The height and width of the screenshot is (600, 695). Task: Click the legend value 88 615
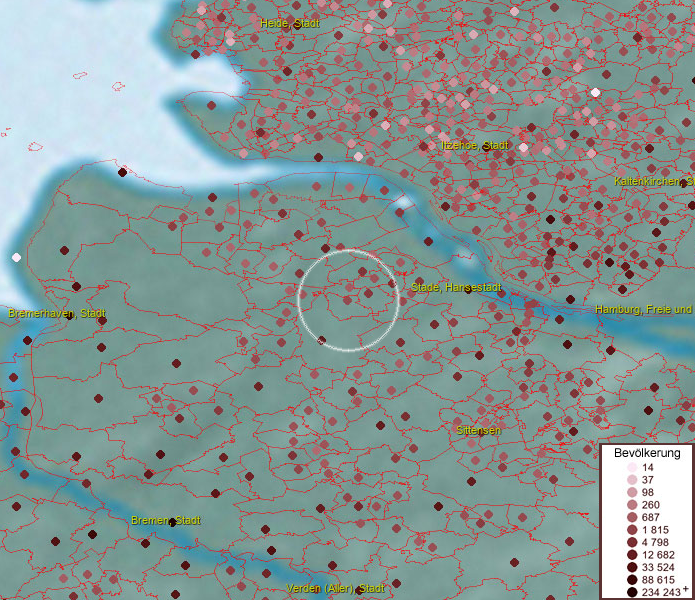point(658,580)
